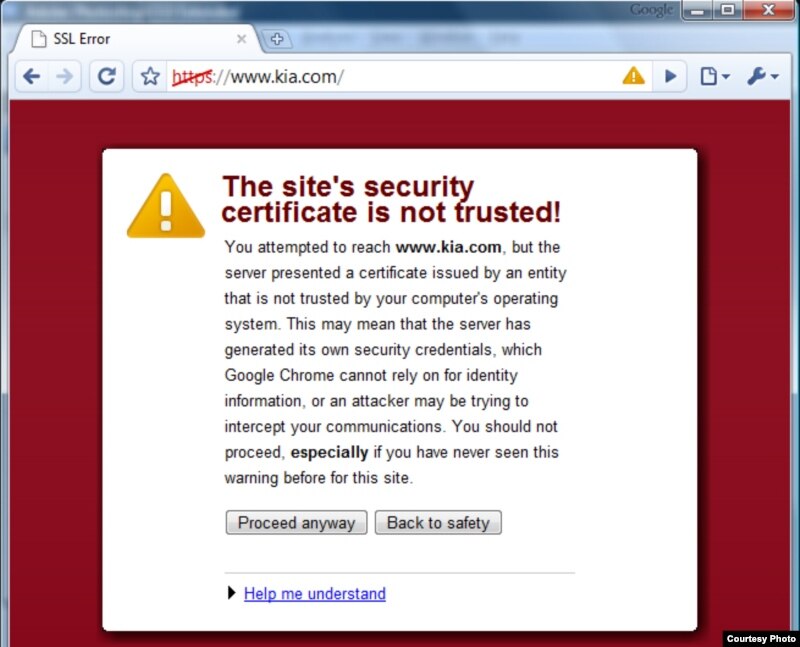Expand the Help me understand triangle
800x647 pixels.
[232, 592]
